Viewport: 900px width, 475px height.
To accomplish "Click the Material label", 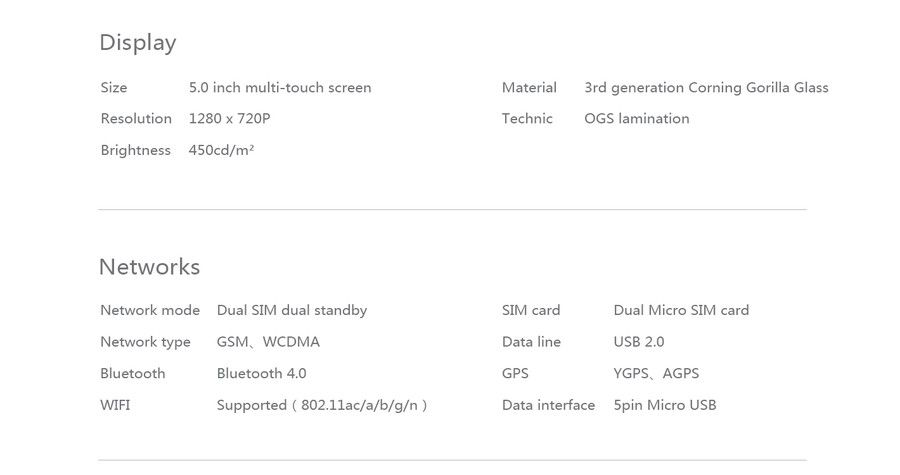I will point(529,87).
